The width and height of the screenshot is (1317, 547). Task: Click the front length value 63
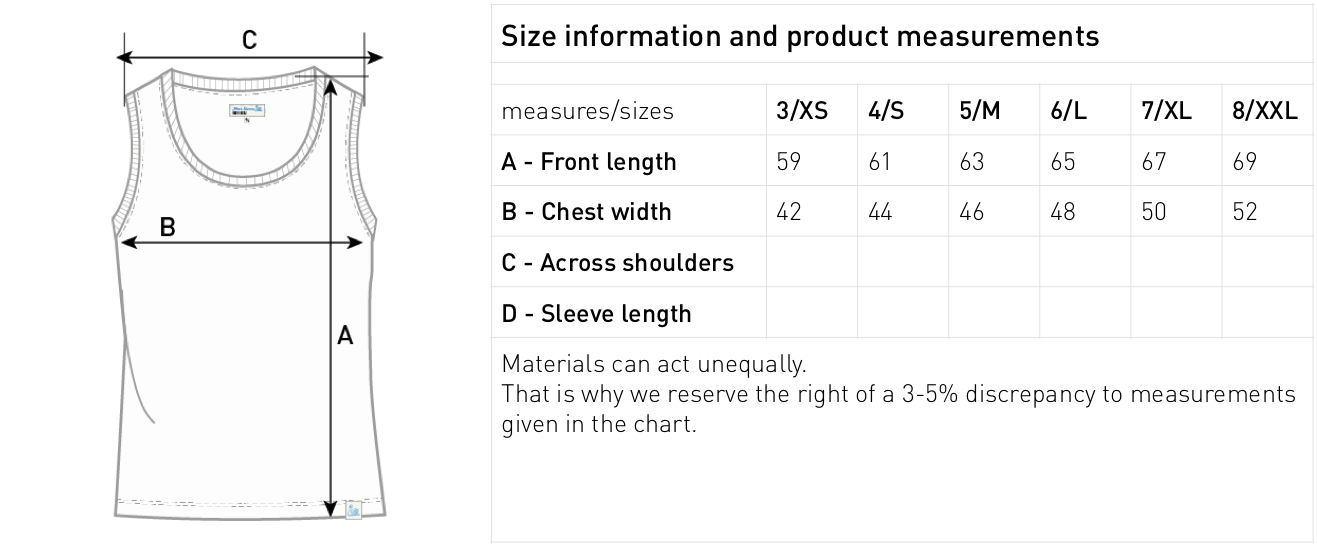point(971,162)
